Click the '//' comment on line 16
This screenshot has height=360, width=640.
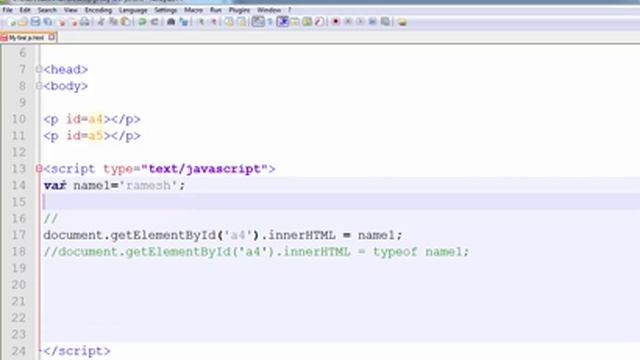click(51, 218)
